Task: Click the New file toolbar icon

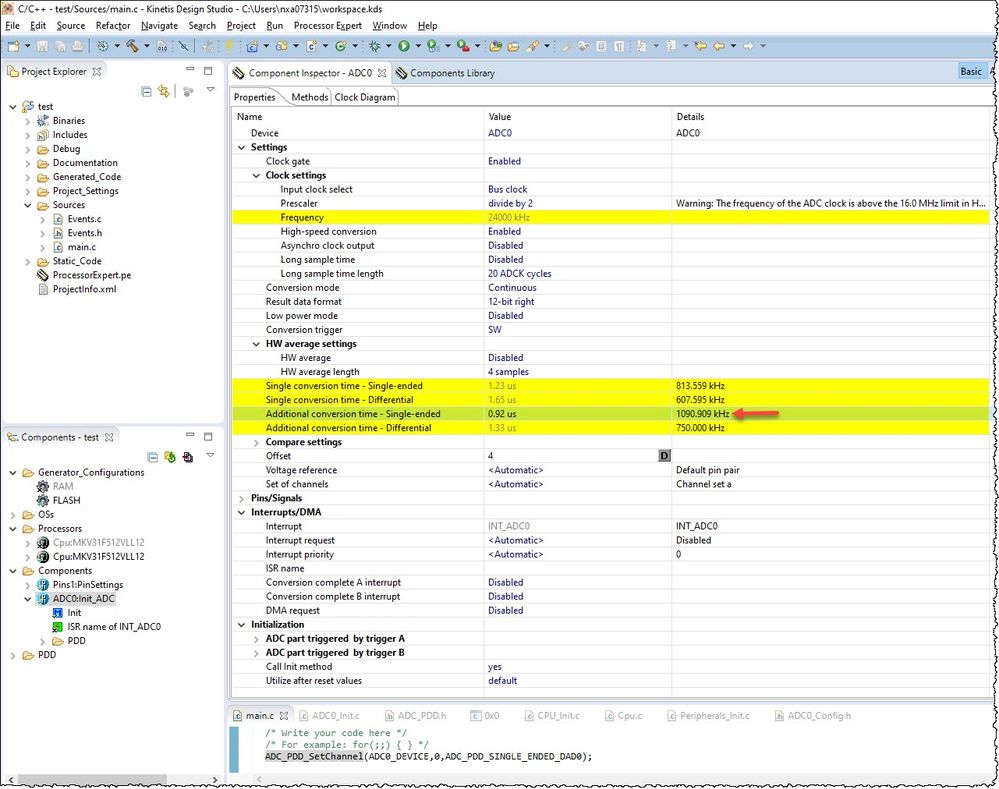Action: [x=13, y=46]
